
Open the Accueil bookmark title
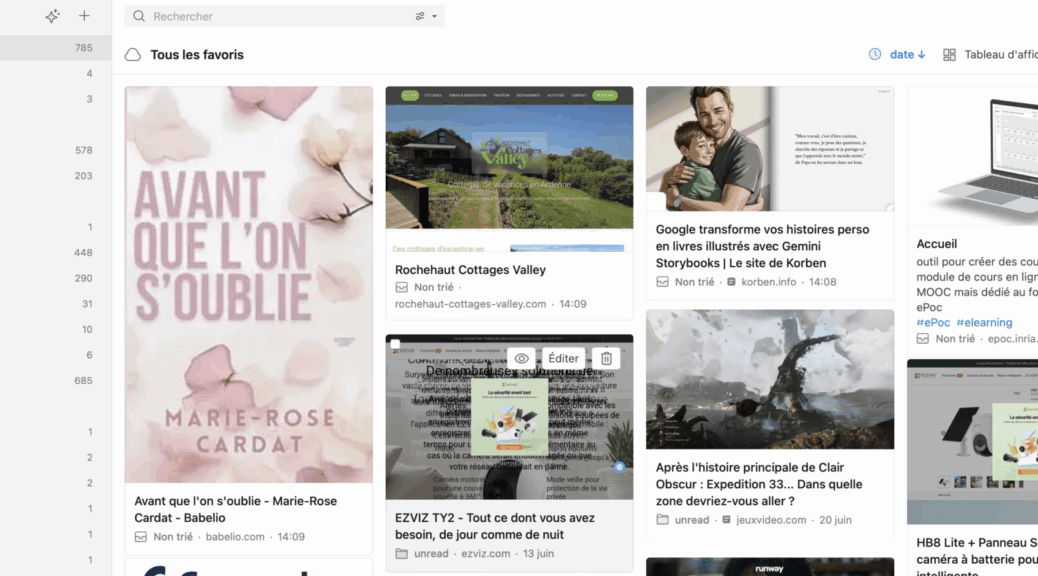937,244
